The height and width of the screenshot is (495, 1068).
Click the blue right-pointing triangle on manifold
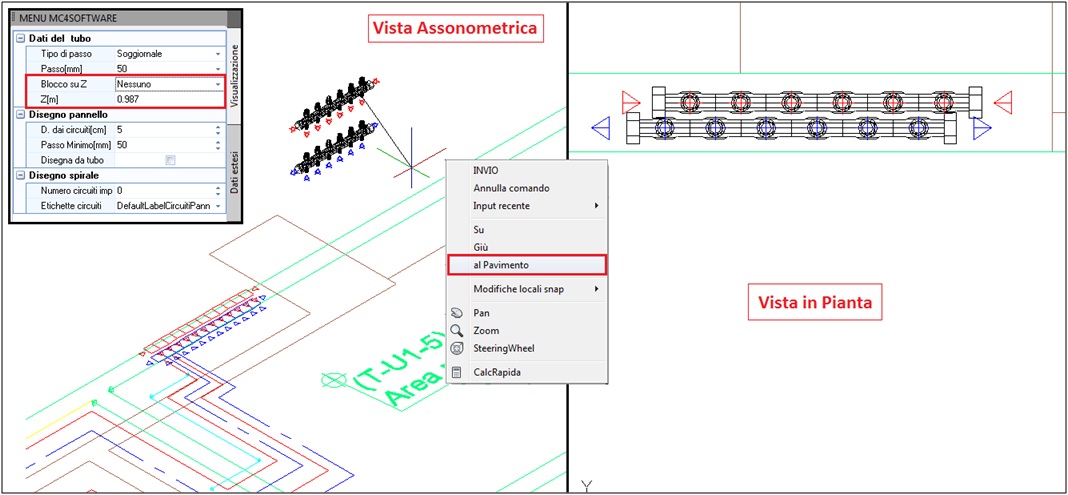(982, 128)
